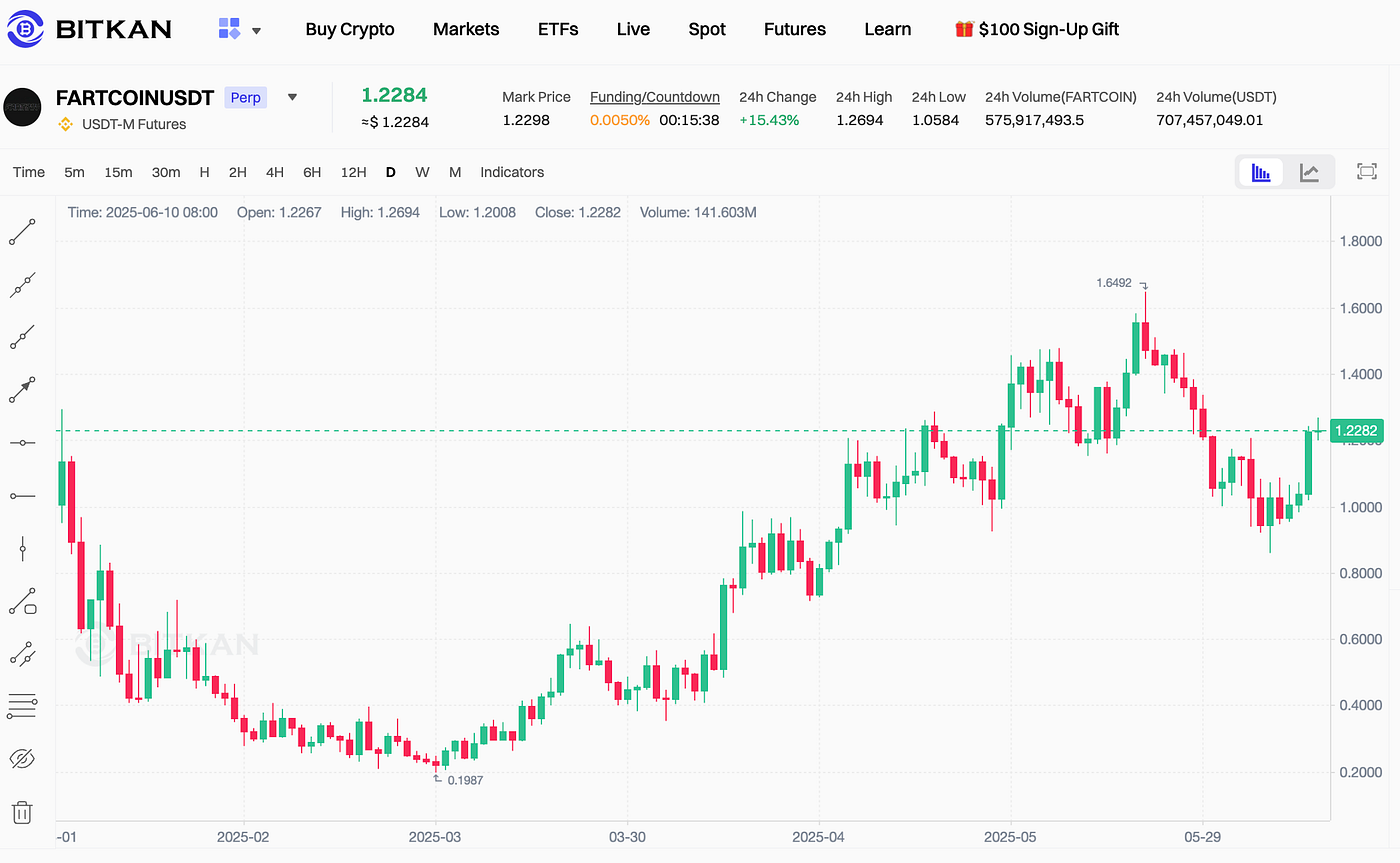Click the 24h Change +15.43% value
The width and height of the screenshot is (1400, 863).
[x=769, y=120]
